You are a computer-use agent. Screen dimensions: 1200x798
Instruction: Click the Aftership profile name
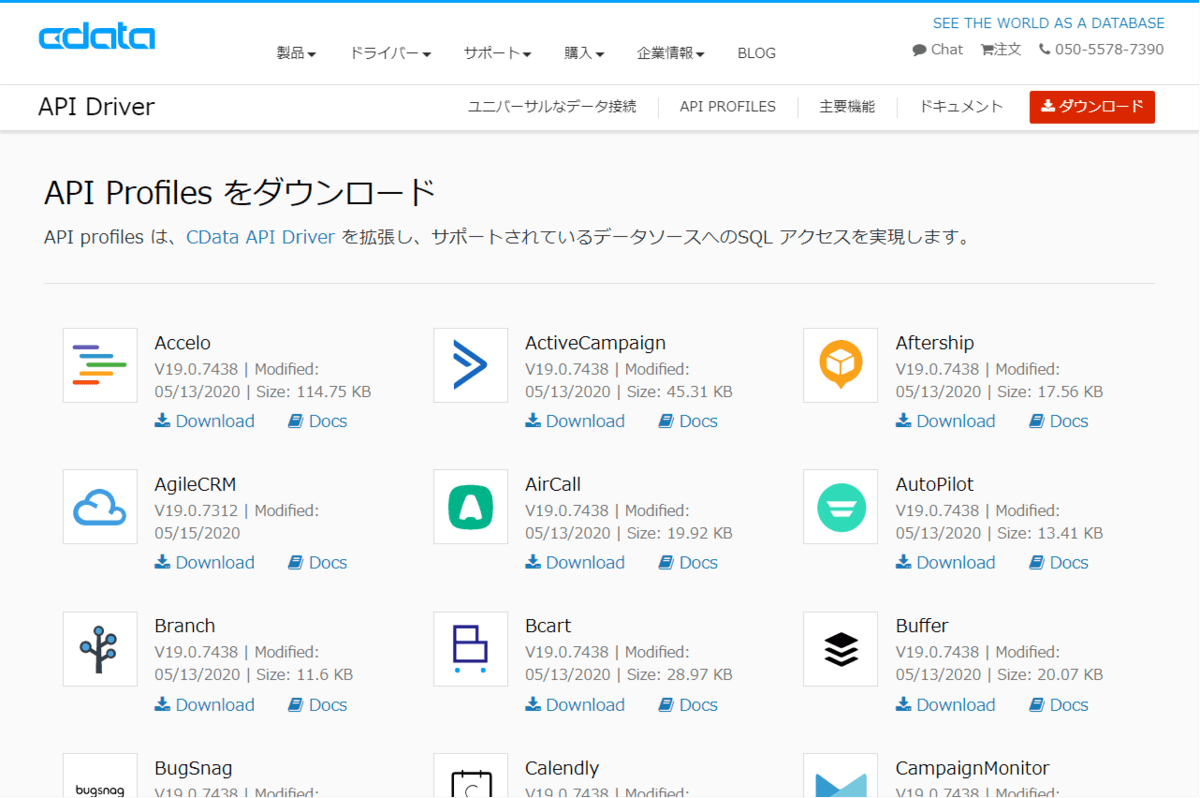pos(935,343)
